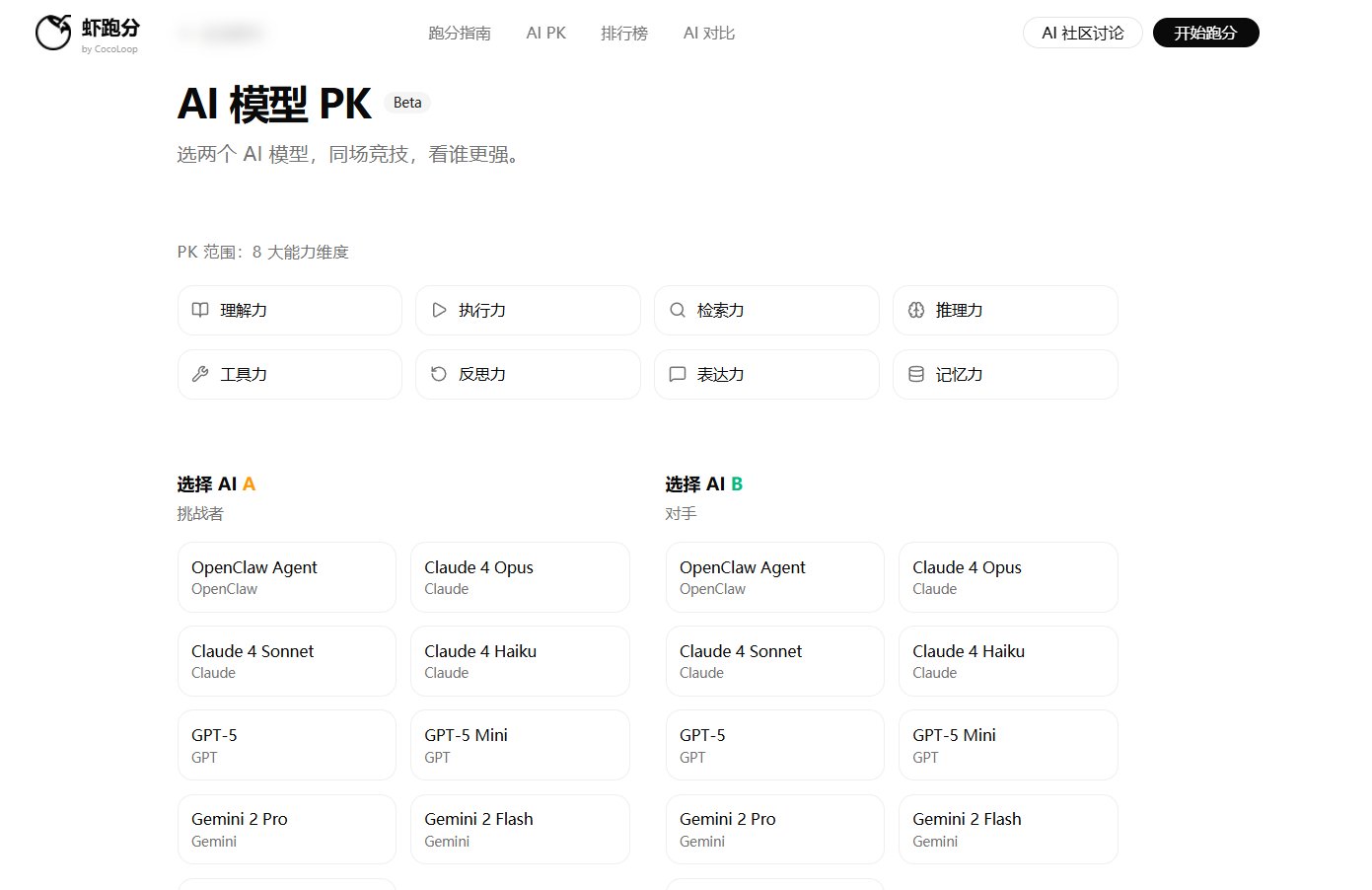Image resolution: width=1372 pixels, height=890 pixels.
Task: Click the 反思力 refresh icon
Action: tap(438, 374)
